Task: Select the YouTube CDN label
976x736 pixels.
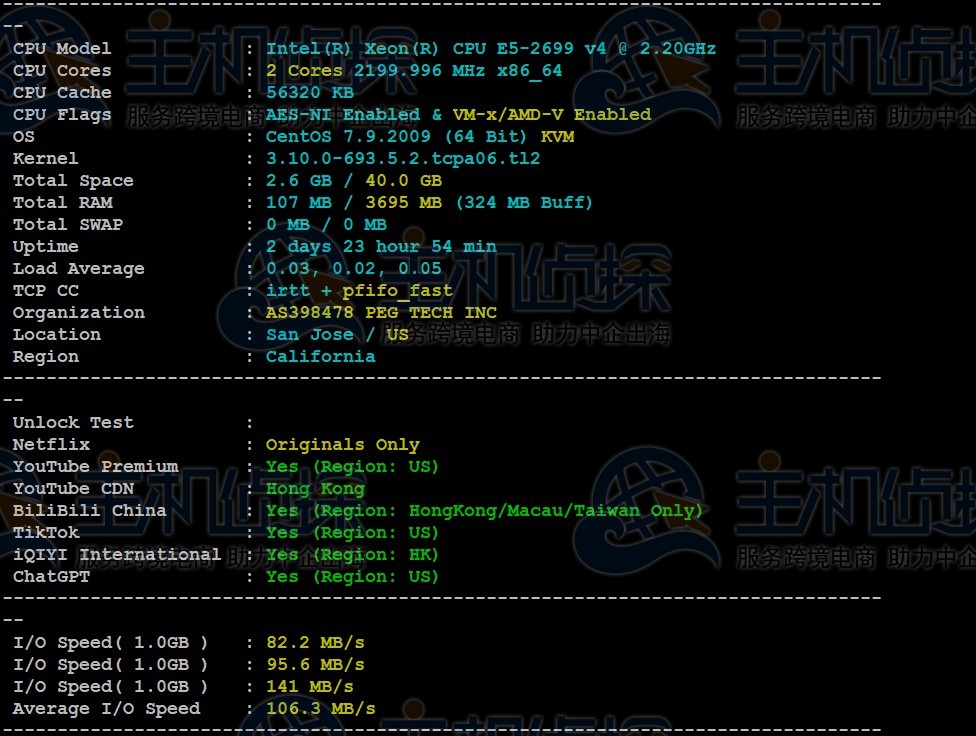Action: coord(73,489)
